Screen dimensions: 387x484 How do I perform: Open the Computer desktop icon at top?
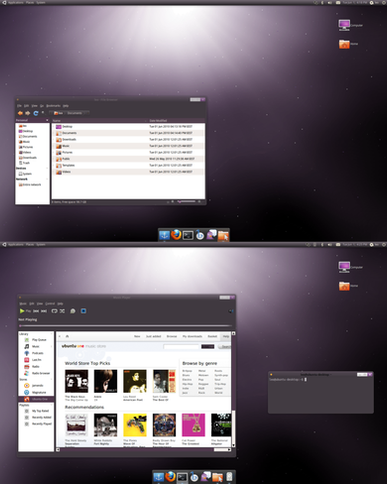(x=344, y=25)
